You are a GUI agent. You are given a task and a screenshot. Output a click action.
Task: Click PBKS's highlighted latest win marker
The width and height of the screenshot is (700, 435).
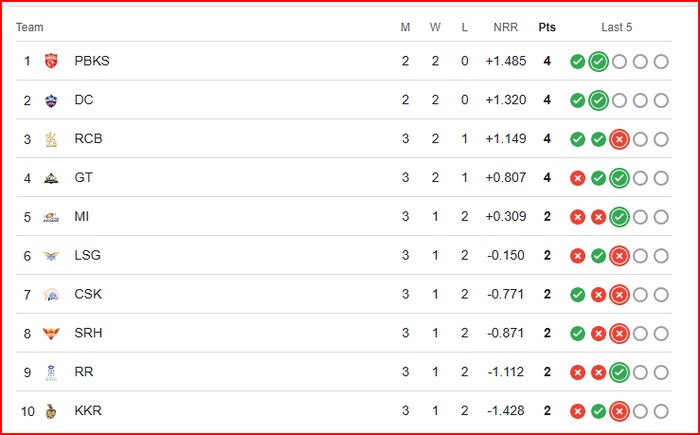point(598,61)
